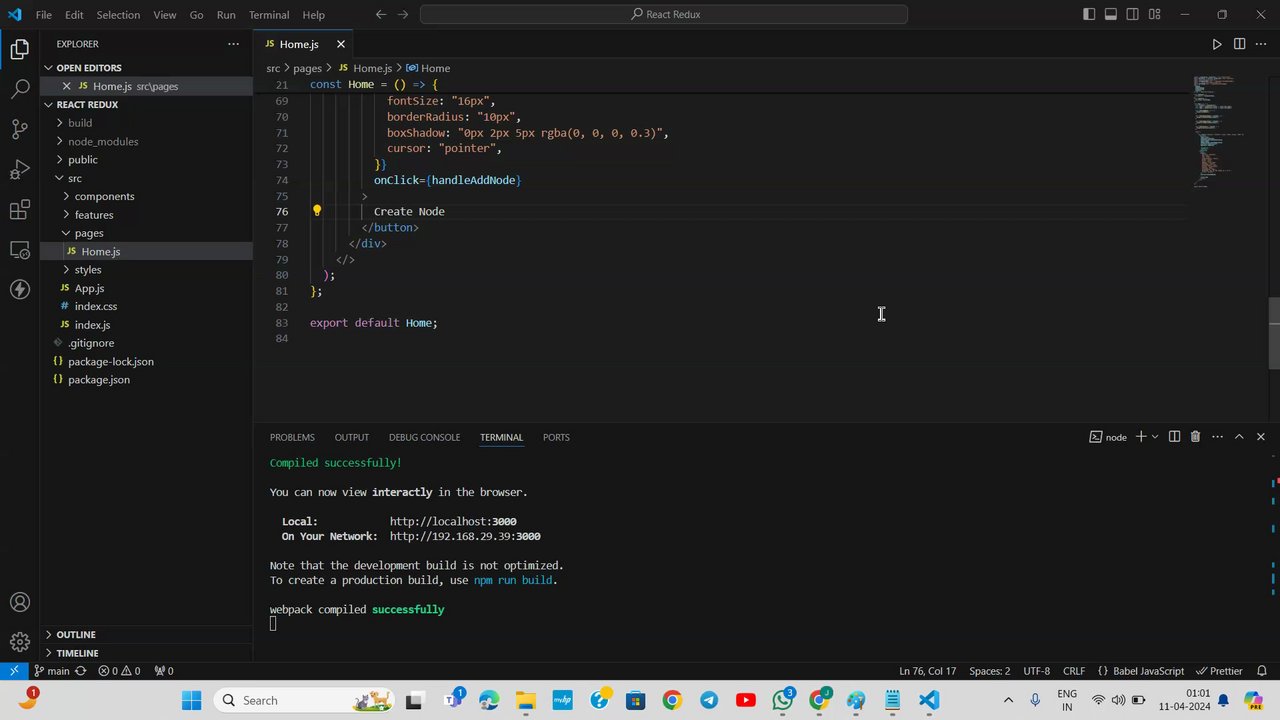Screen dimensions: 1280x720
Task: Kill the terminal with trash icon
Action: pyautogui.click(x=1195, y=437)
